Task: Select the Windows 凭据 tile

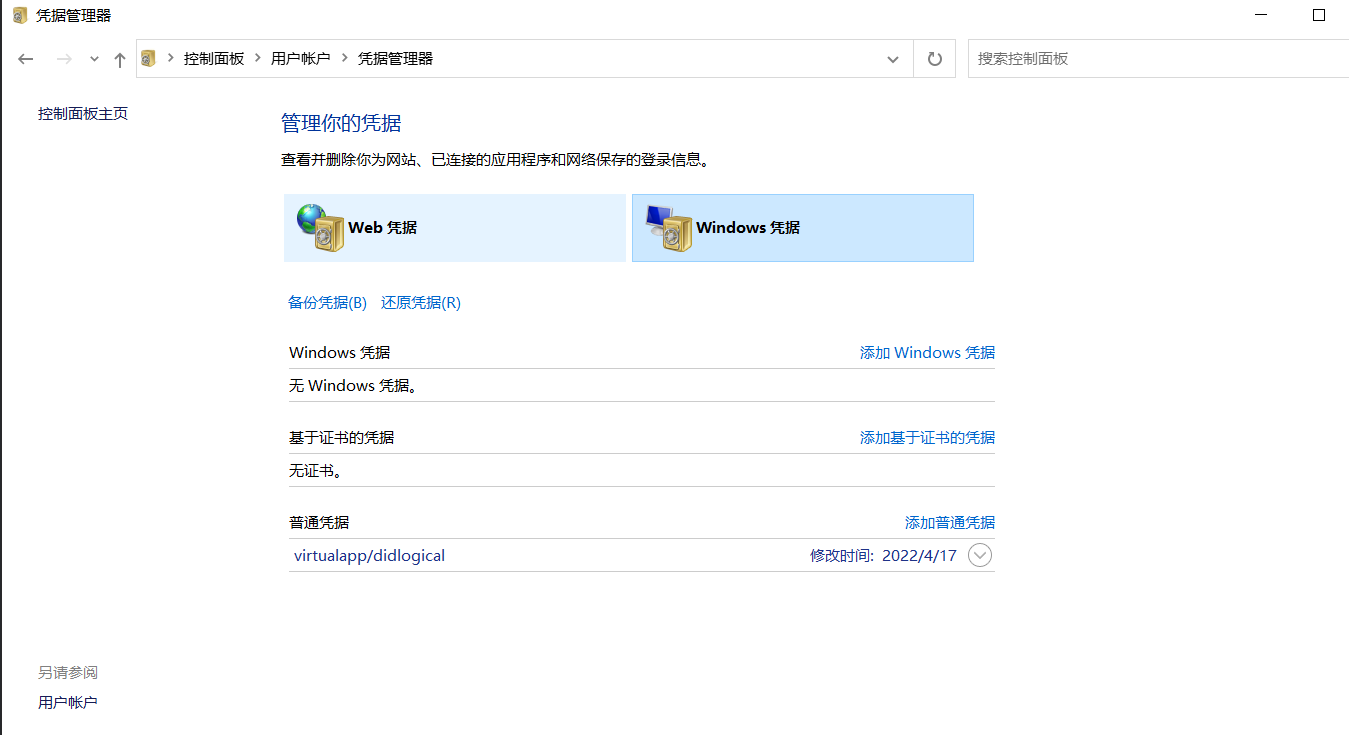Action: click(803, 228)
